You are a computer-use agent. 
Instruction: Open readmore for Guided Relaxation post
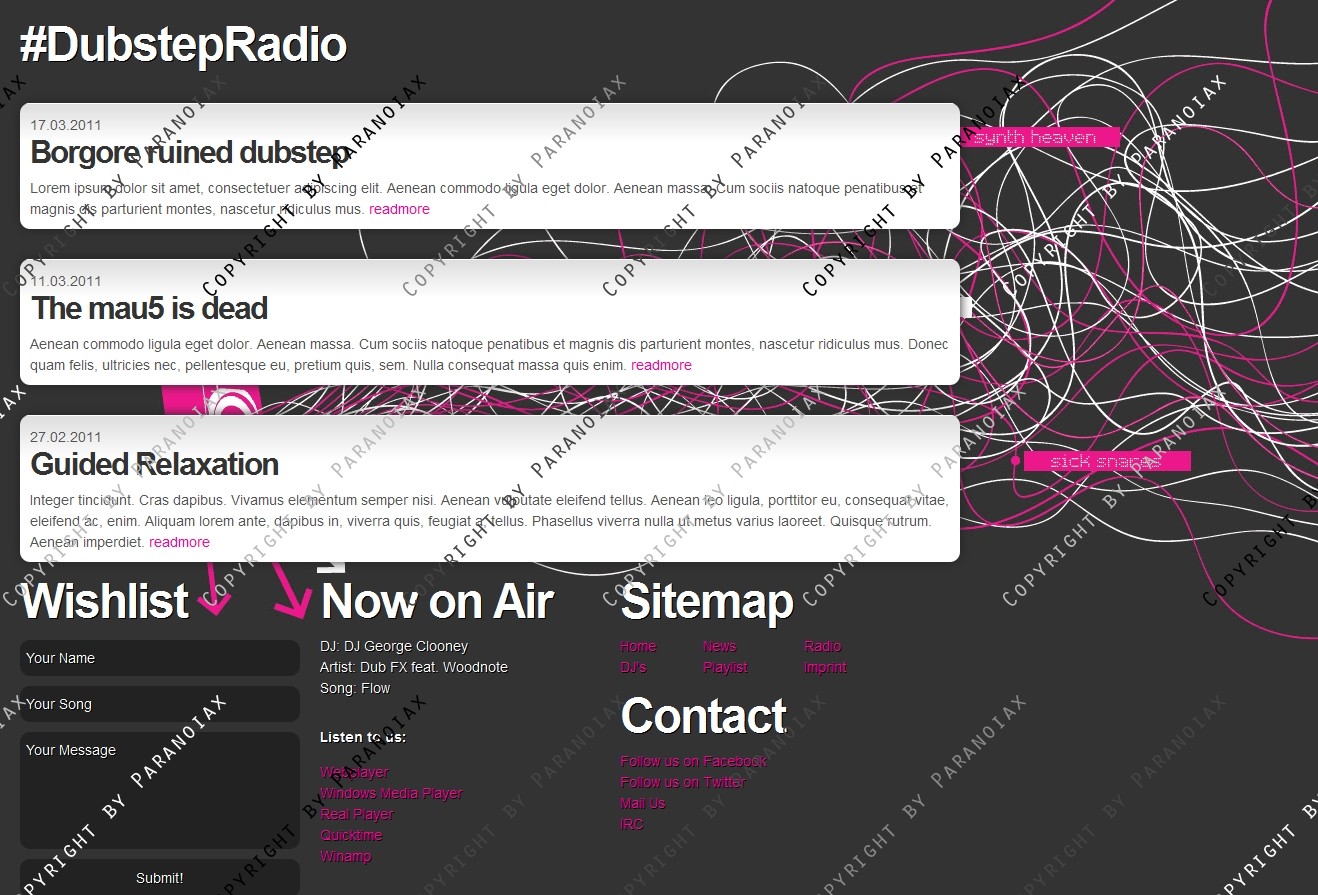pyautogui.click(x=179, y=542)
